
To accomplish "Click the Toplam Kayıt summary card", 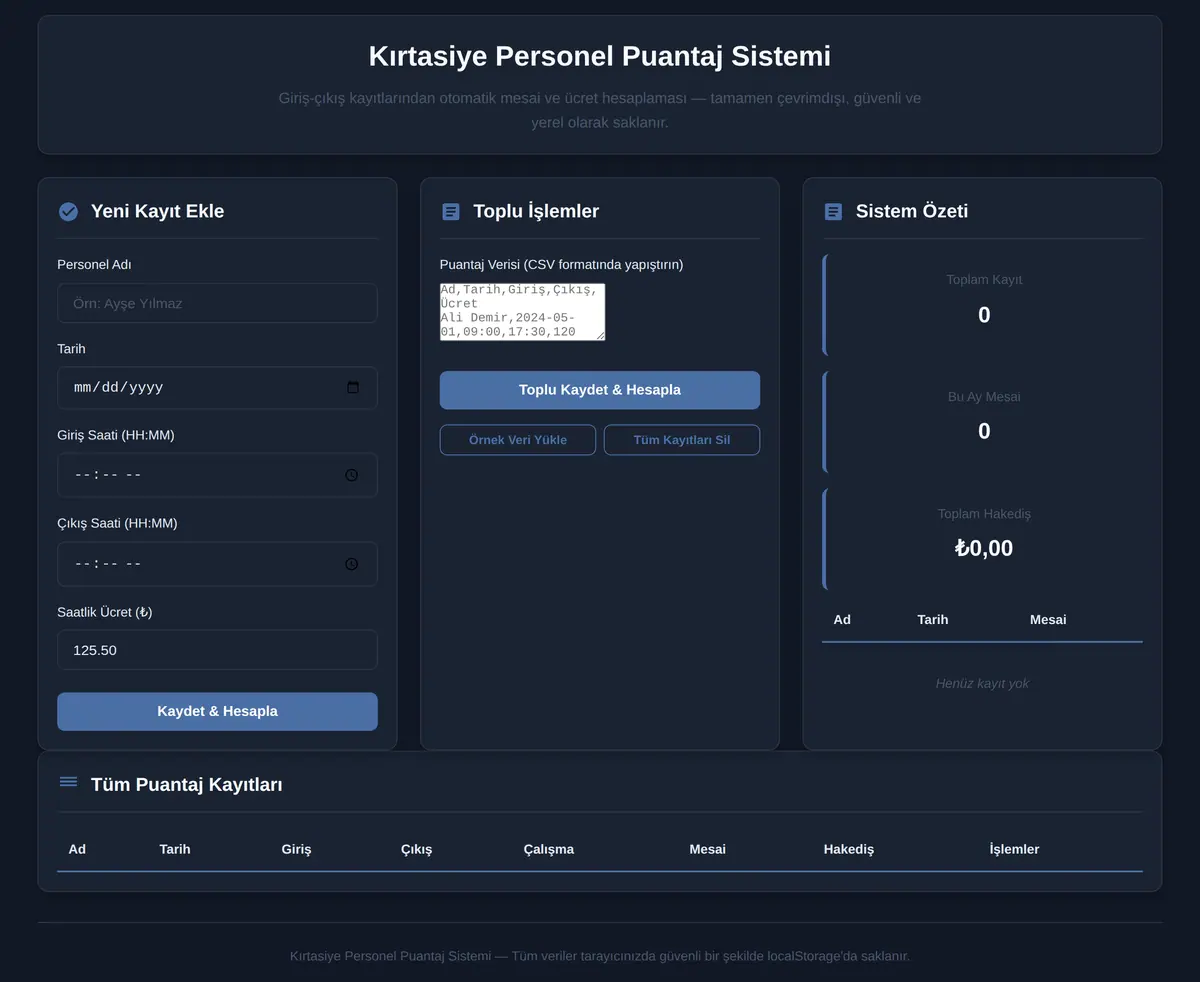I will (x=983, y=305).
